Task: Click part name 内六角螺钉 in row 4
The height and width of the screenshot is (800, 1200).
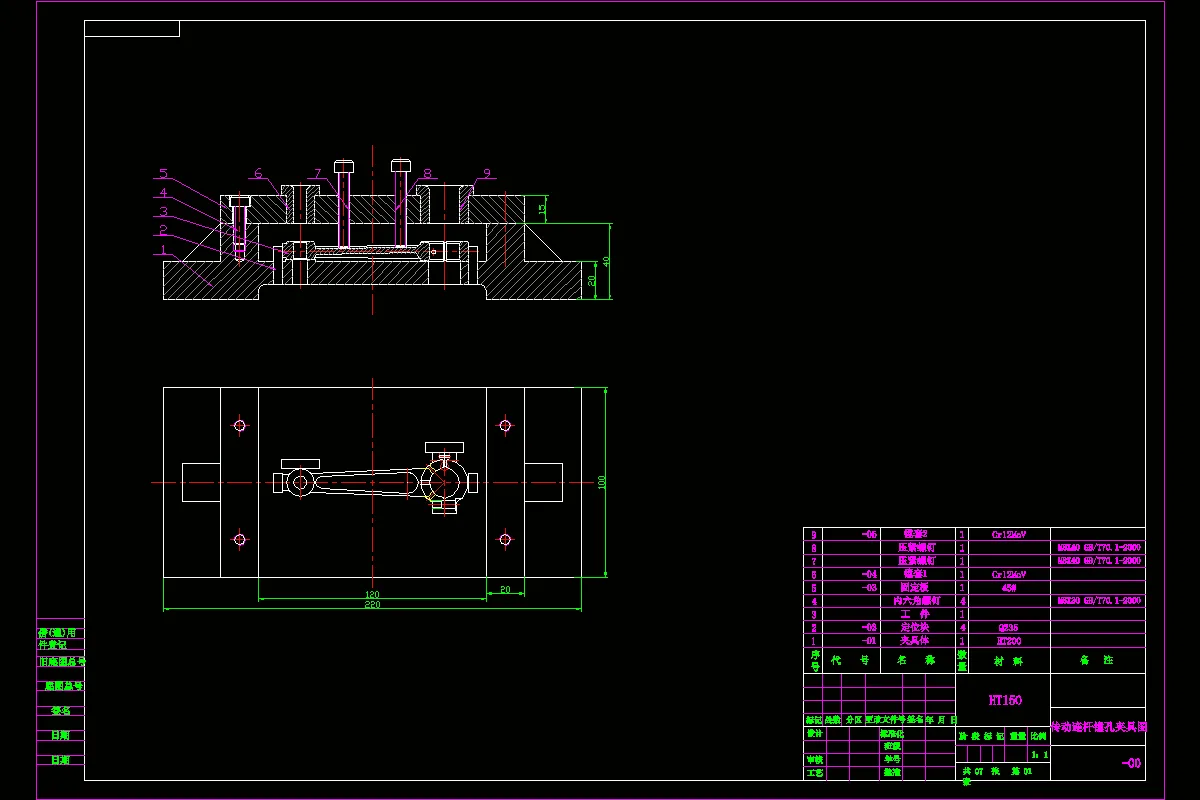Action: click(x=917, y=601)
